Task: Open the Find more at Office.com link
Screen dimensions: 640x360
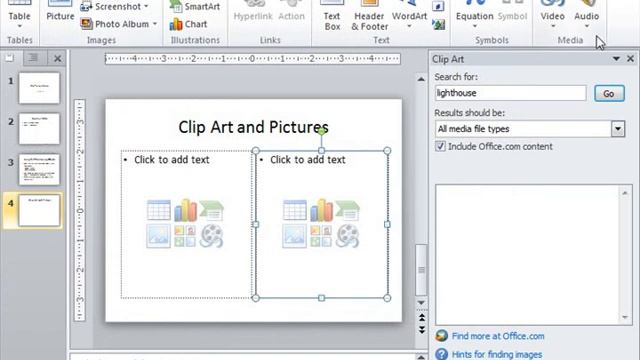Action: (x=498, y=336)
